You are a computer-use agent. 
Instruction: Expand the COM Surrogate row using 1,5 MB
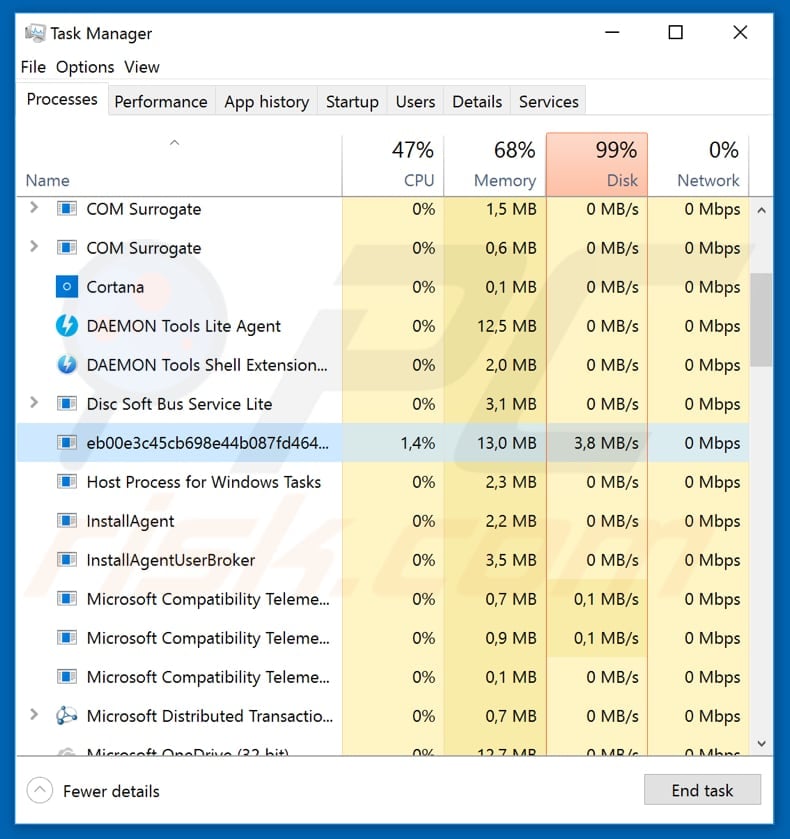pos(34,208)
